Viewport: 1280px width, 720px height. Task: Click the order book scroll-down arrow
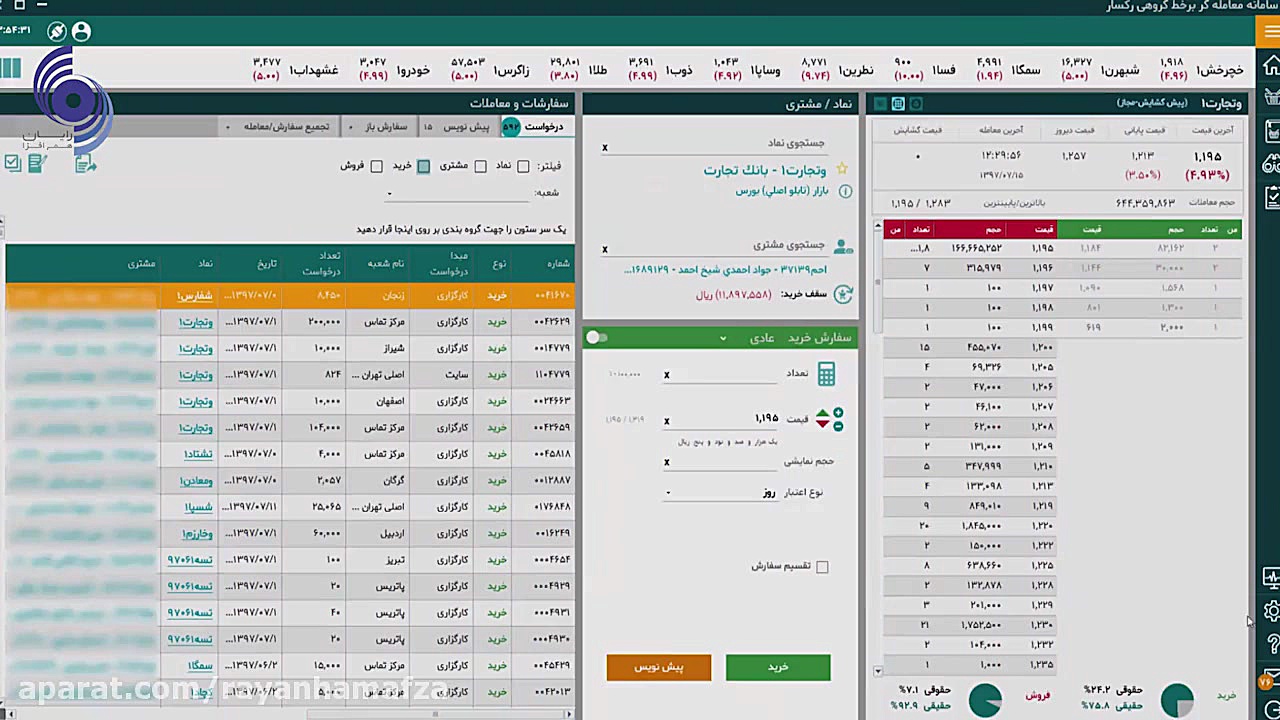[x=878, y=671]
